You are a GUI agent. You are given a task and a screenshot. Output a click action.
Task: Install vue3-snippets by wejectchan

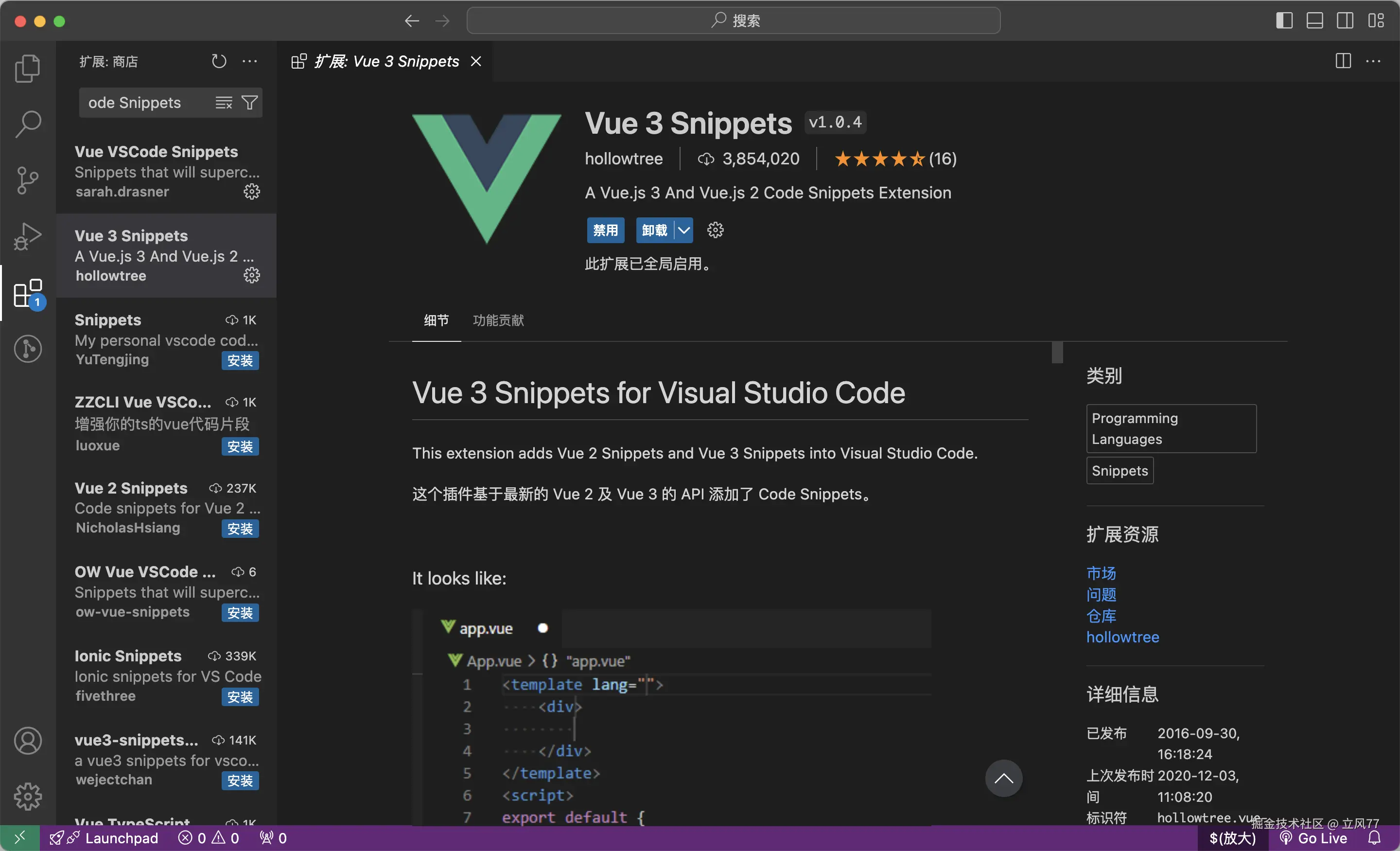(x=240, y=780)
